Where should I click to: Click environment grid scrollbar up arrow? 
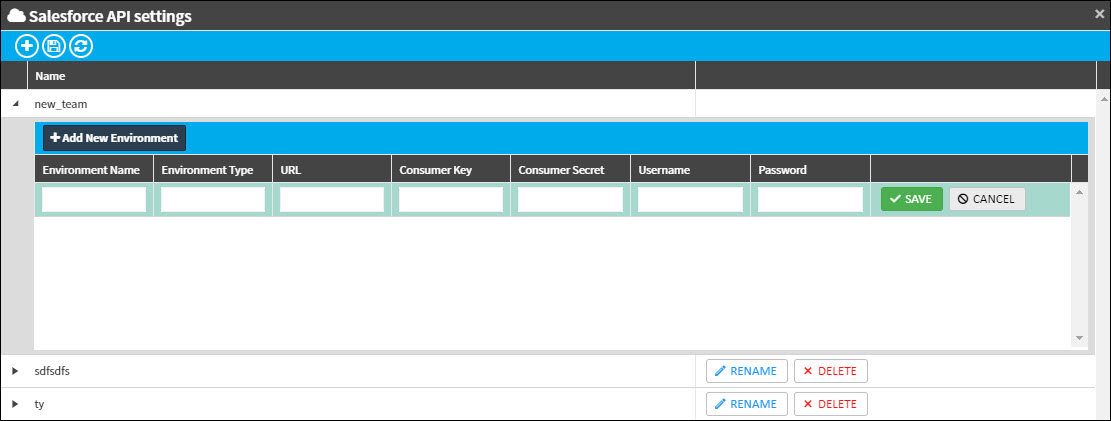coord(1079,191)
